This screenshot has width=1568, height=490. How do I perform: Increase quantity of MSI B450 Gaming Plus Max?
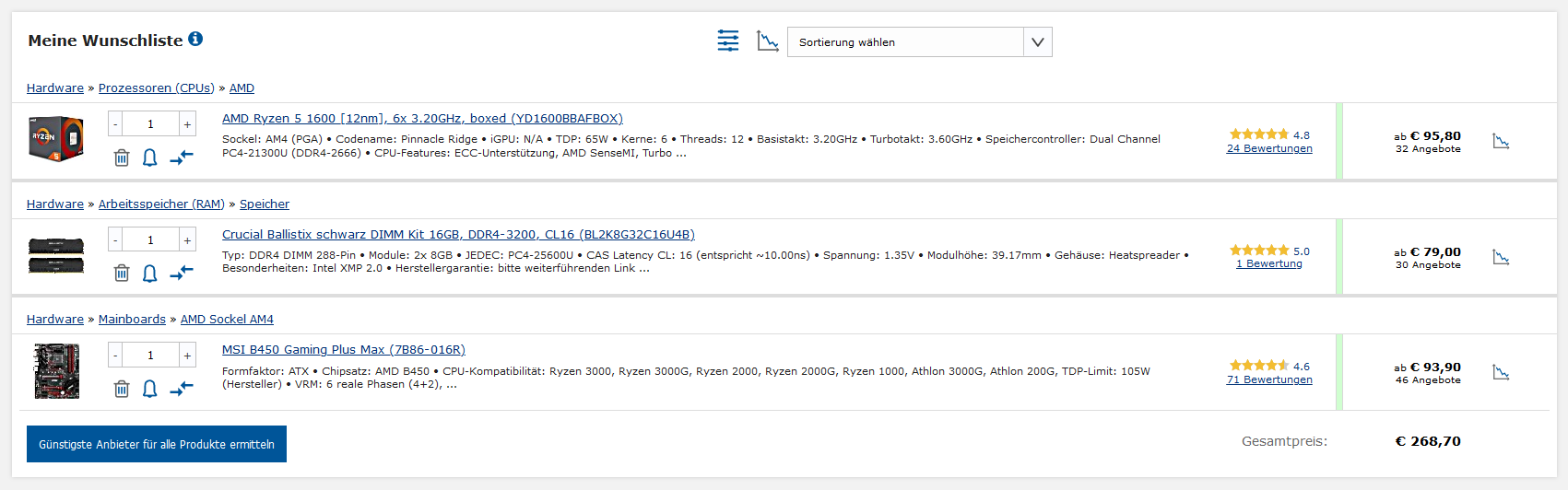point(187,356)
